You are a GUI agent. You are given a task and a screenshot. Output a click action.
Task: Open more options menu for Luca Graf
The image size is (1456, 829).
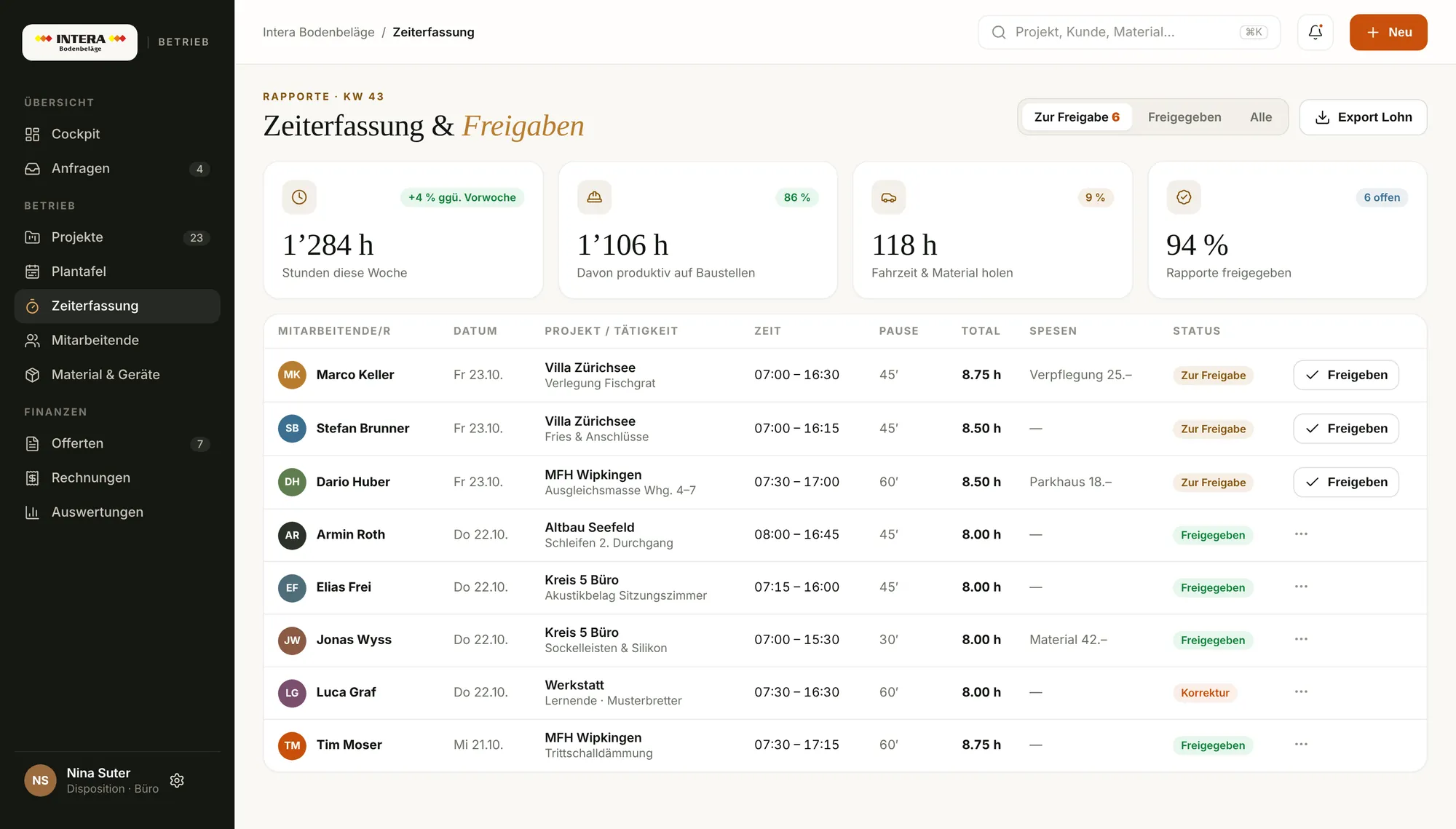(x=1301, y=691)
